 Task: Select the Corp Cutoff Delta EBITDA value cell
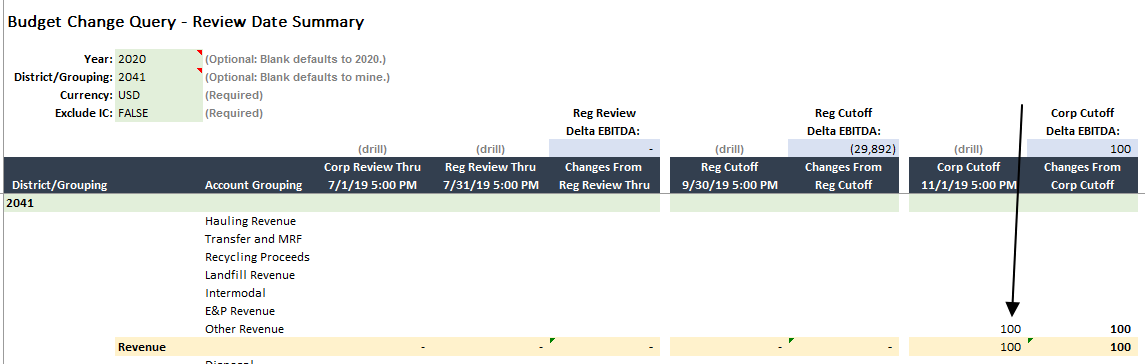[1081, 148]
